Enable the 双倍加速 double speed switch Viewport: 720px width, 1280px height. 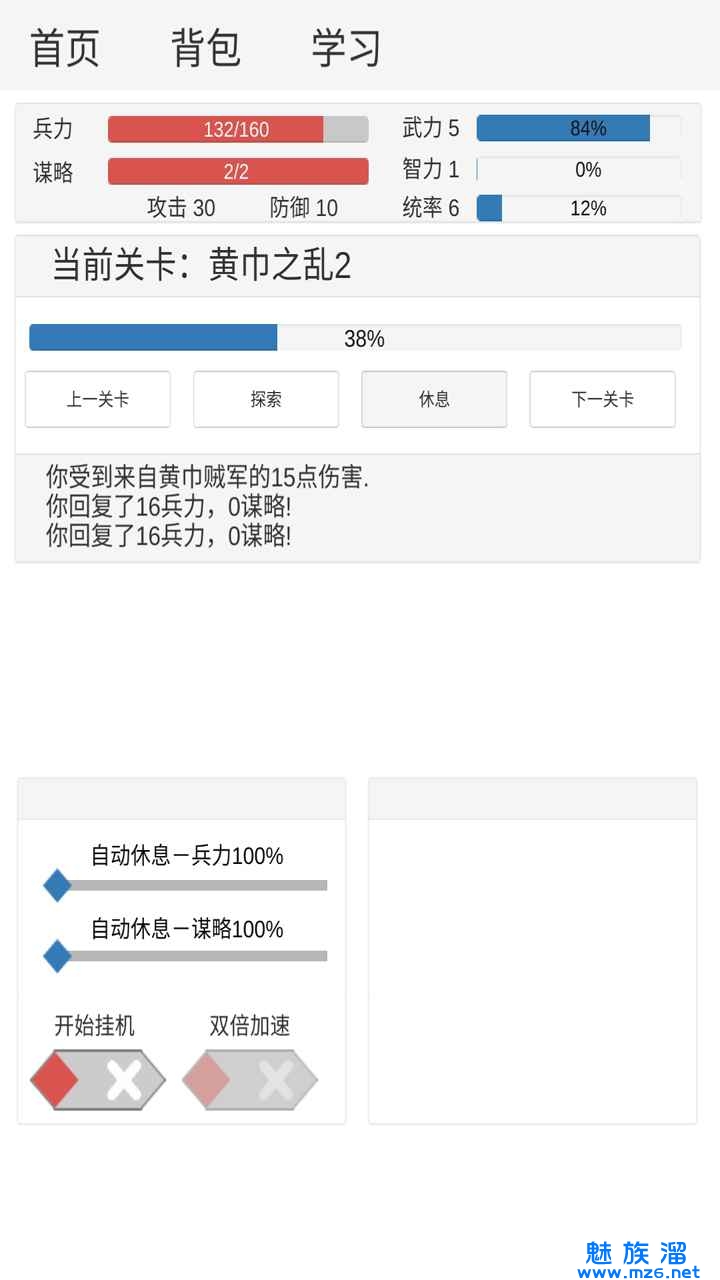coord(250,1080)
